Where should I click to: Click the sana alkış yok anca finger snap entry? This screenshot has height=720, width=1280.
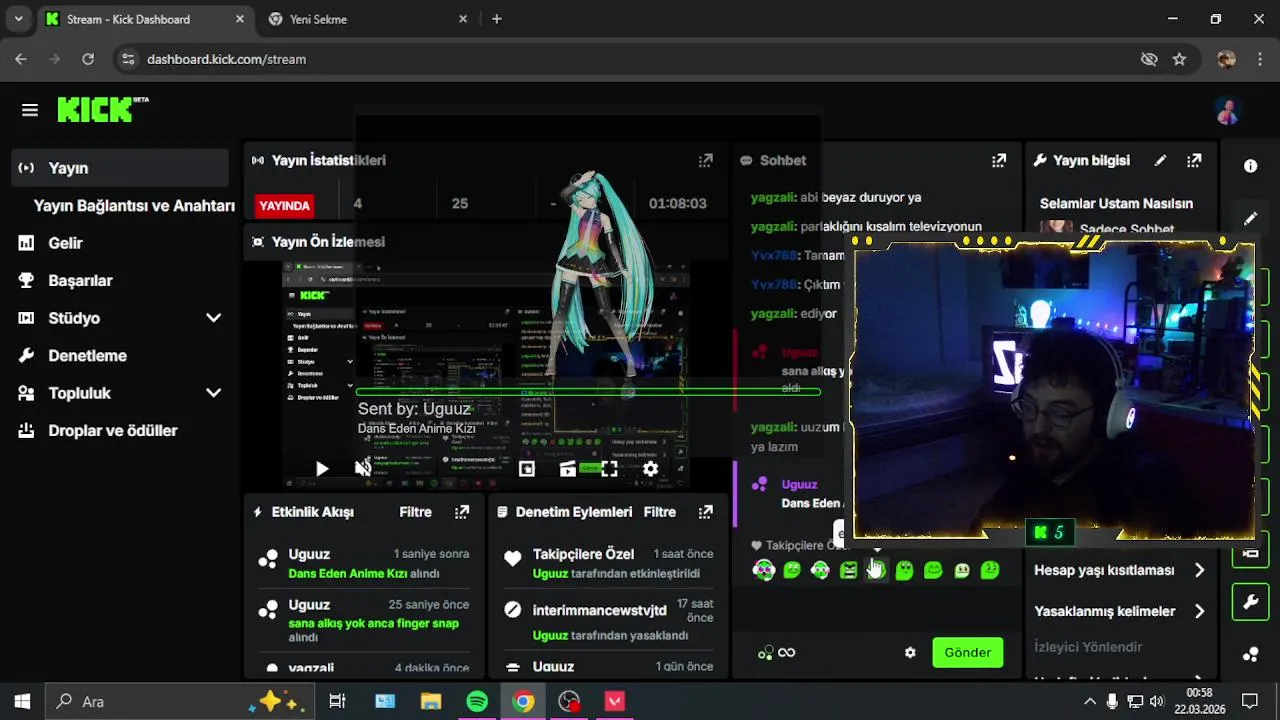point(365,619)
